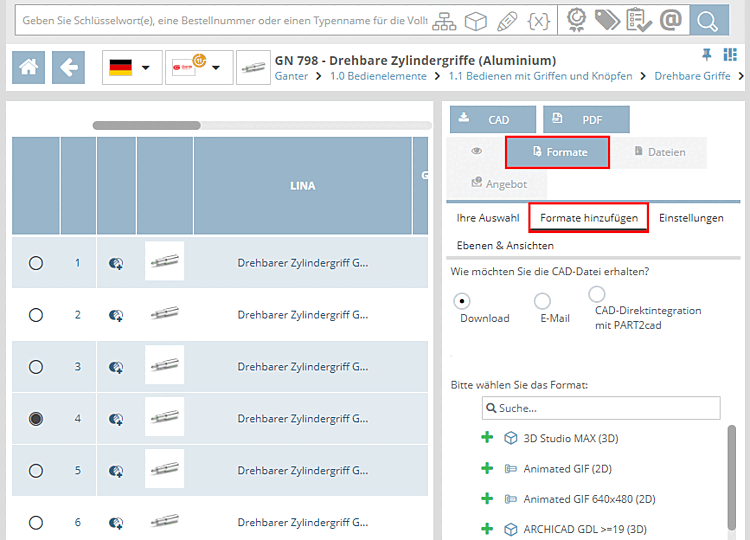Open the checklist clipboard icon
Viewport: 750px width, 540px height.
639,20
